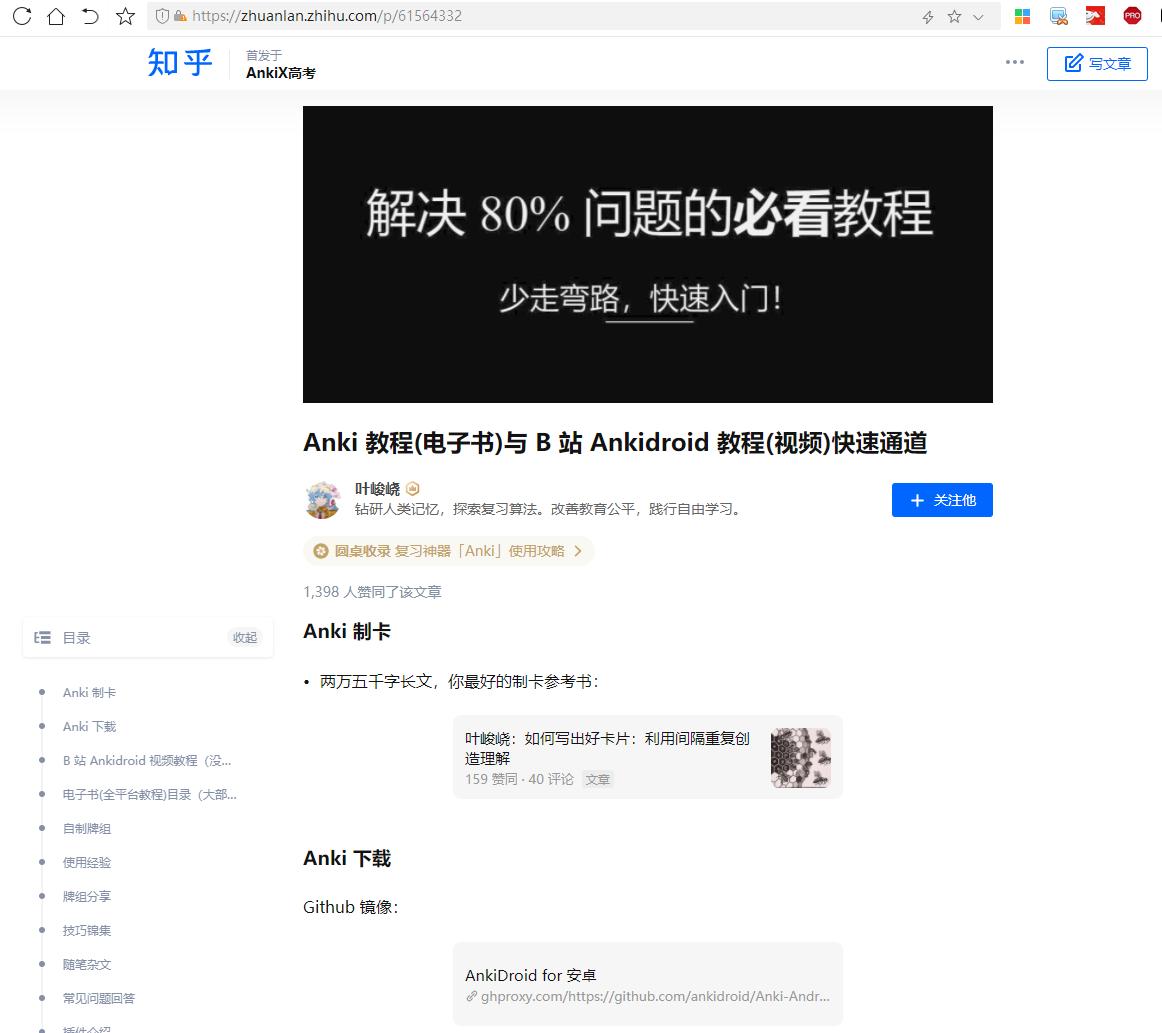Click the undo/back arrow icon
The height and width of the screenshot is (1033, 1162).
[x=90, y=15]
